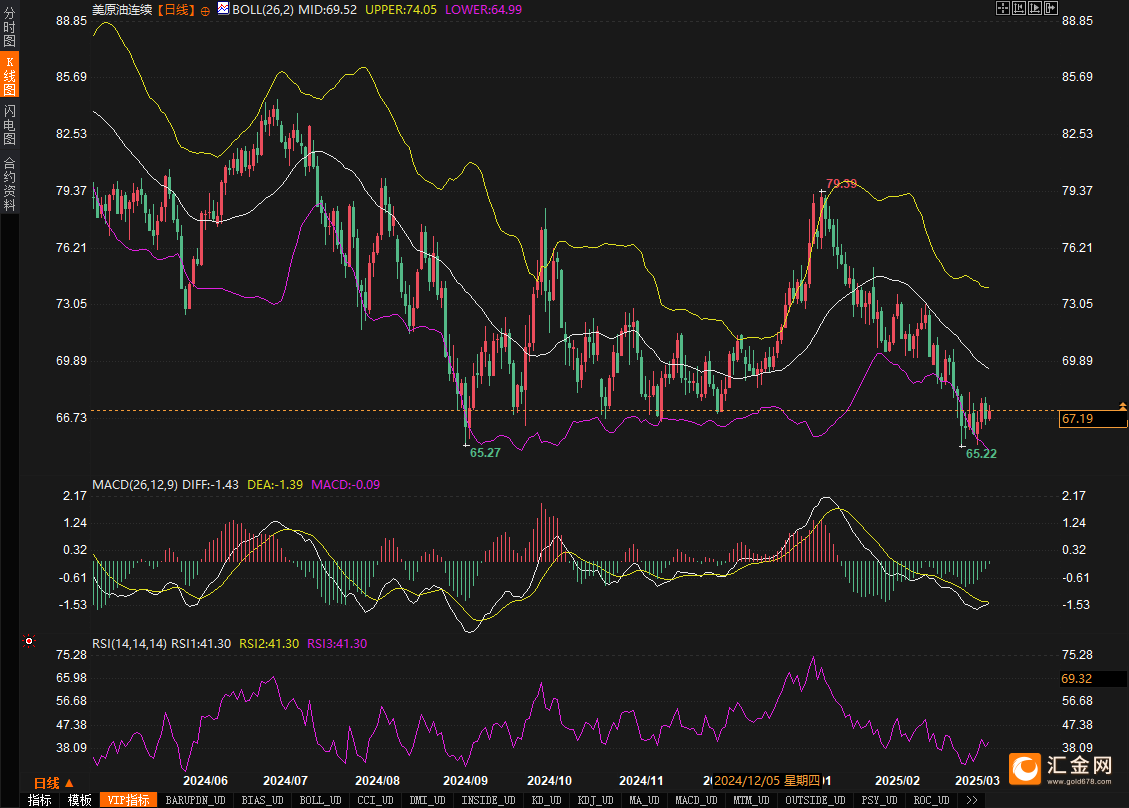
Task: Click the red target icon beside RSI panel
Action: tap(29, 641)
